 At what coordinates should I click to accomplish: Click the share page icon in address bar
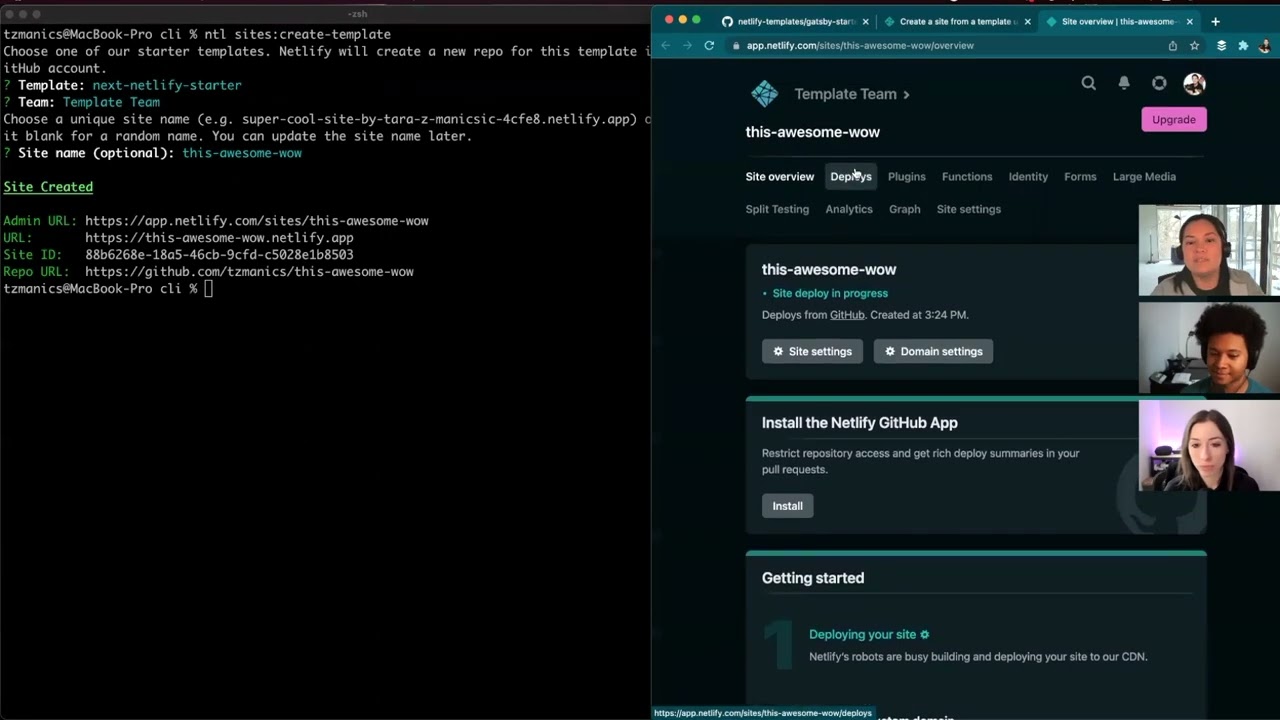(1173, 45)
